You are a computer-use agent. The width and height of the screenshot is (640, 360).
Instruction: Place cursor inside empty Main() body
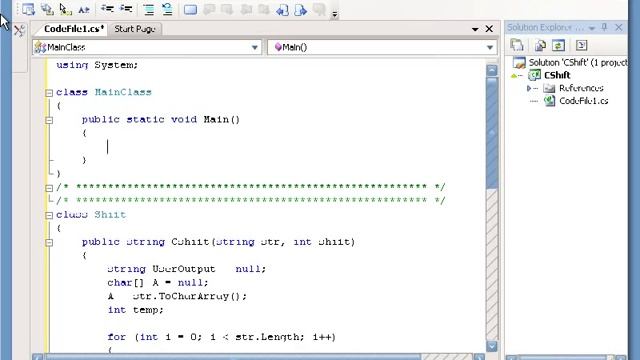coord(108,147)
